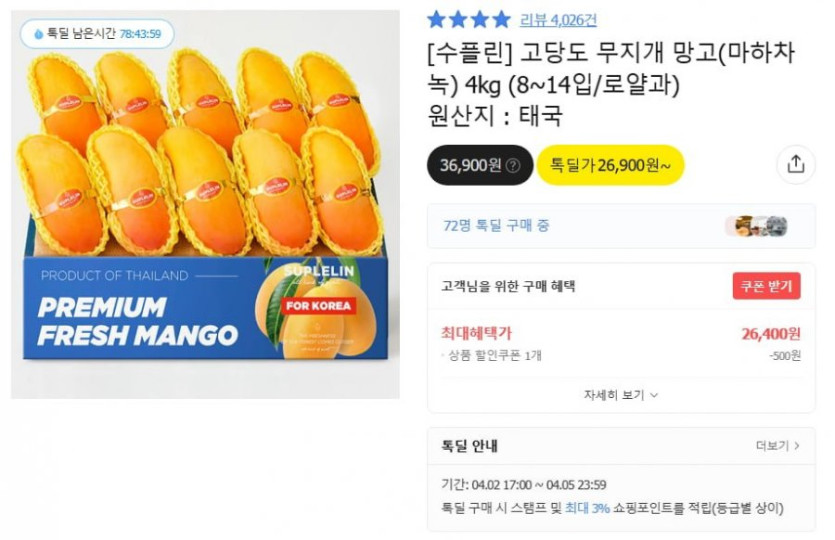Open the mango box product image

(205, 204)
